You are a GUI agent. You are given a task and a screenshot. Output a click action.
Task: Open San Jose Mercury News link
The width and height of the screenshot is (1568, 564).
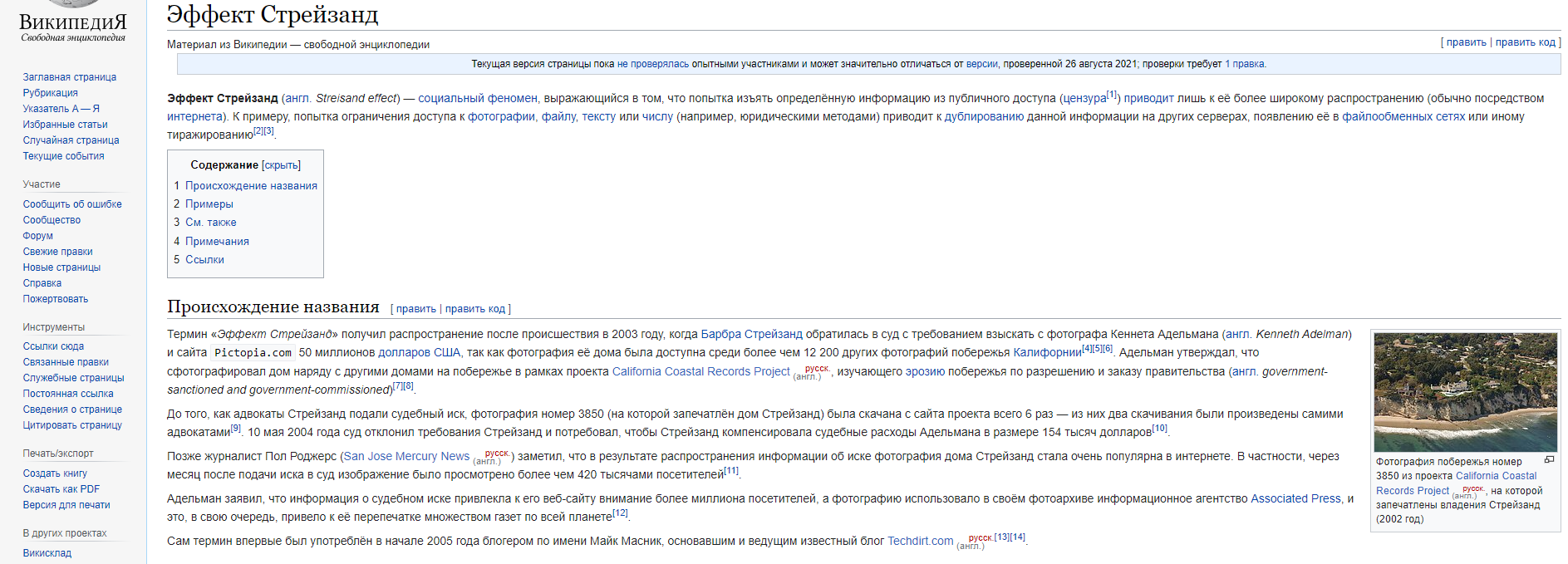(x=406, y=457)
